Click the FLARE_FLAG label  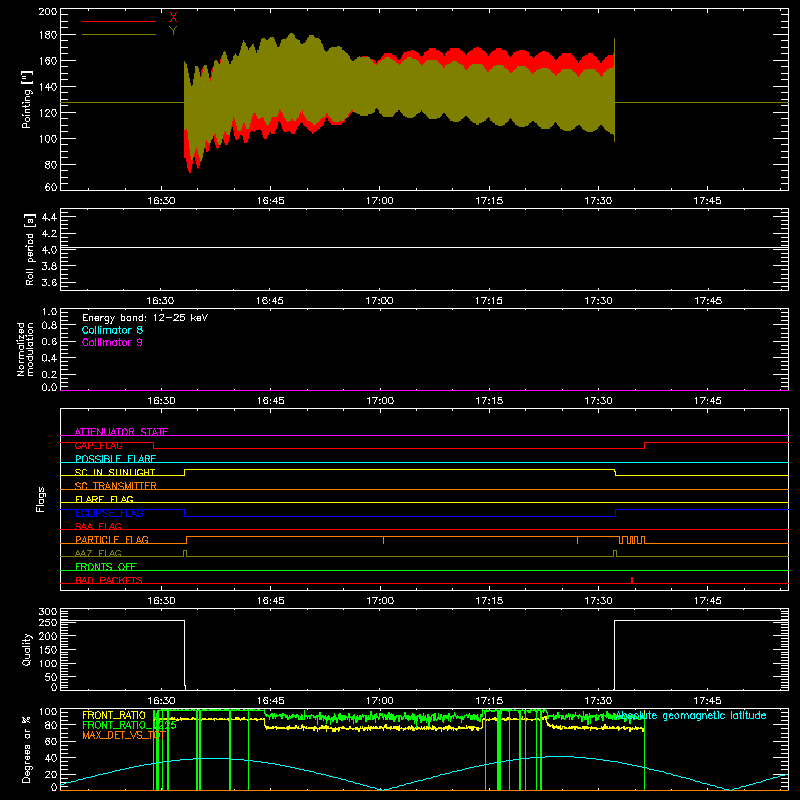coord(104,499)
